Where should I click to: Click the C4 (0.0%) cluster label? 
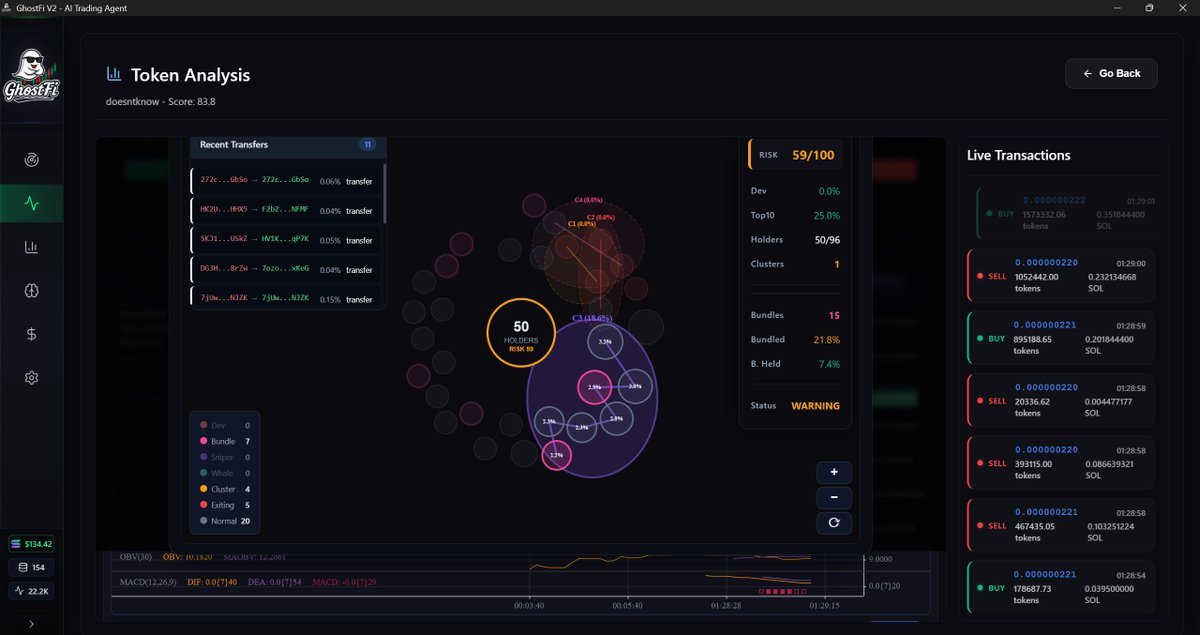[589, 200]
